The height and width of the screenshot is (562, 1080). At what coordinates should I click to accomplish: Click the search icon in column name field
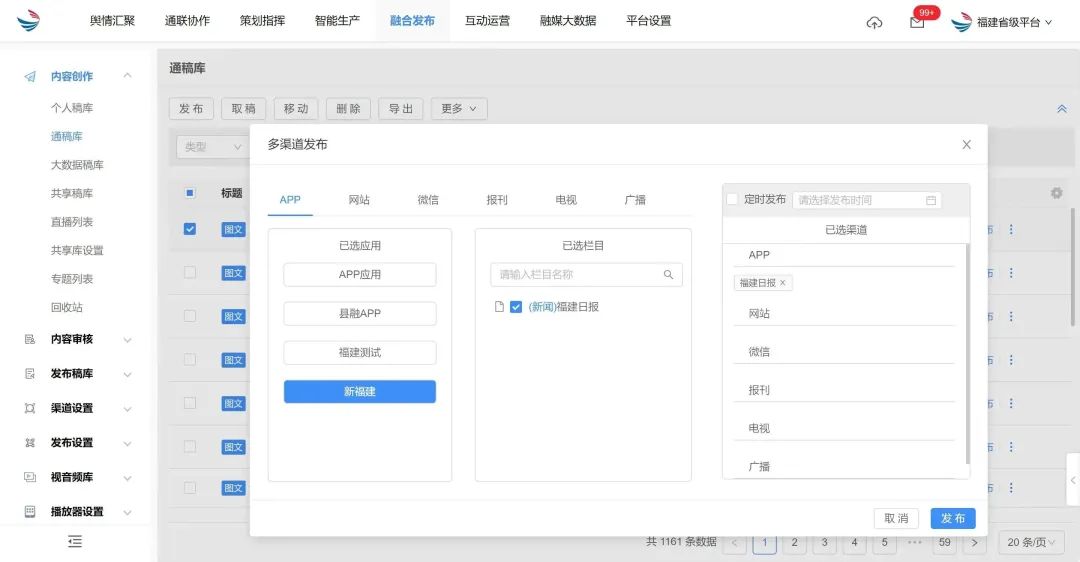[669, 275]
